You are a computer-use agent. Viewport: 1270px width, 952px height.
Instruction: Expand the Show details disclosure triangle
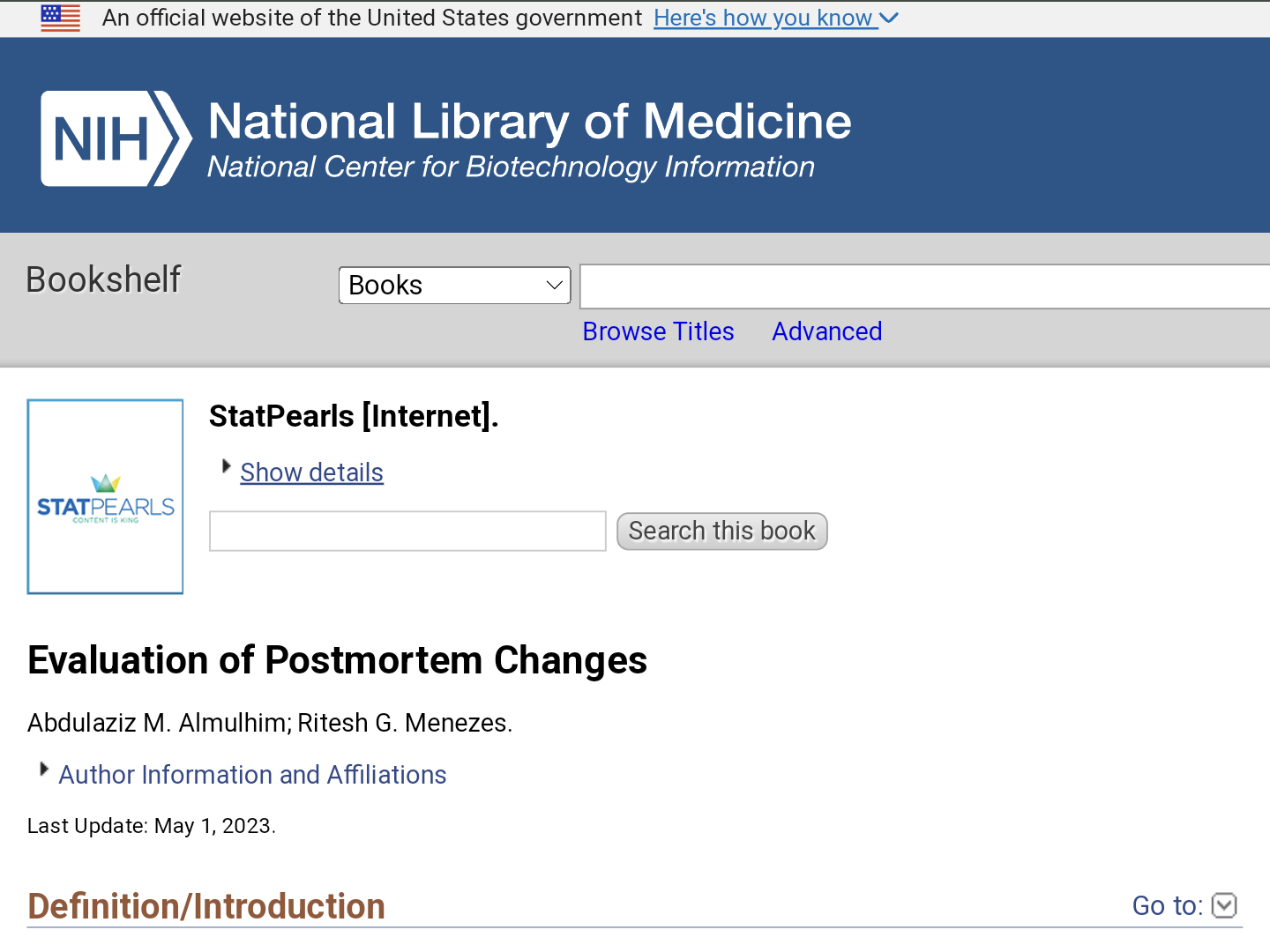click(x=226, y=466)
